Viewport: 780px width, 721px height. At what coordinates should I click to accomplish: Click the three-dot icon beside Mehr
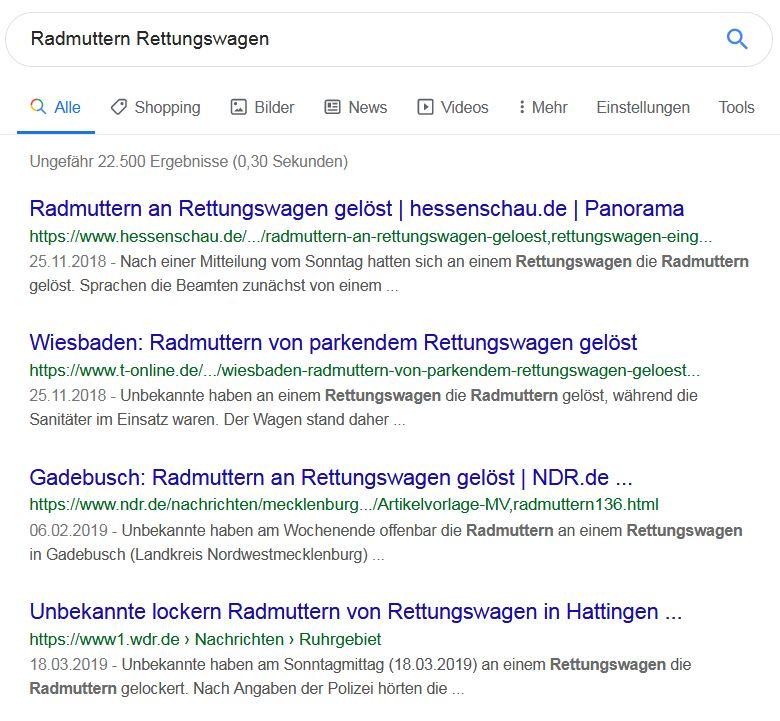(x=521, y=107)
